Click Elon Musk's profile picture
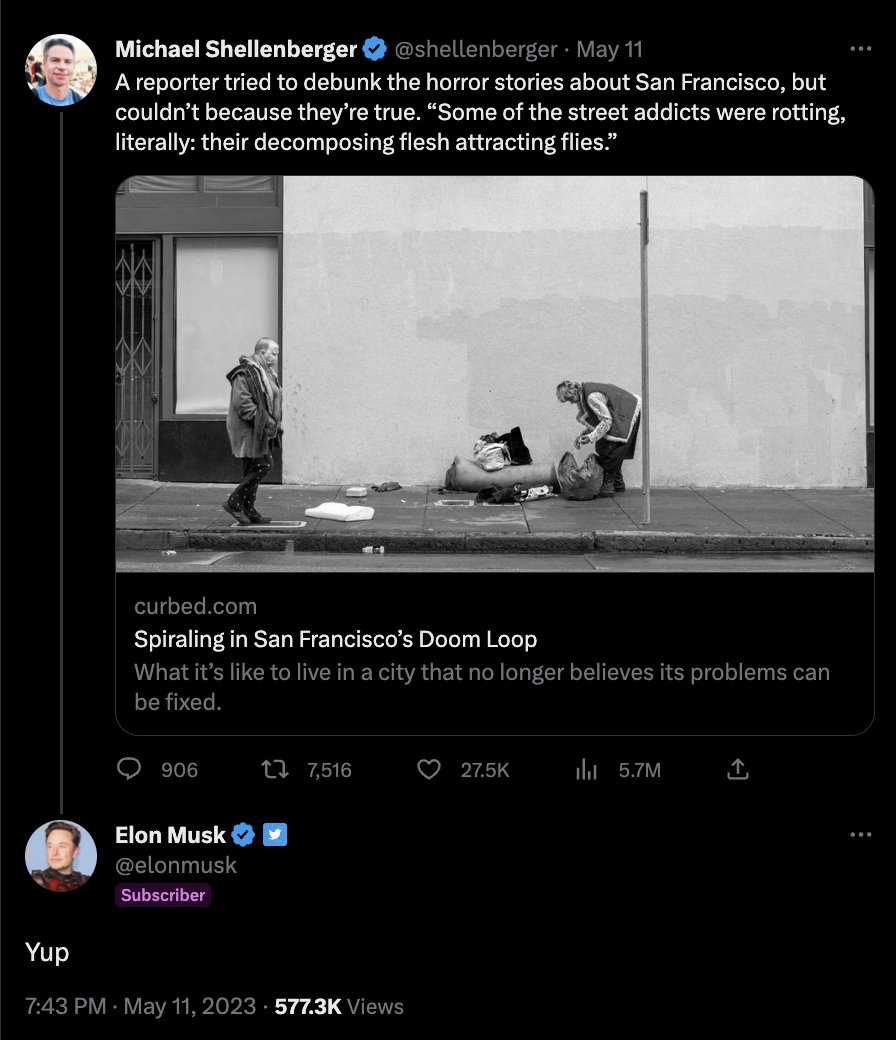The height and width of the screenshot is (1040, 896). [x=60, y=856]
